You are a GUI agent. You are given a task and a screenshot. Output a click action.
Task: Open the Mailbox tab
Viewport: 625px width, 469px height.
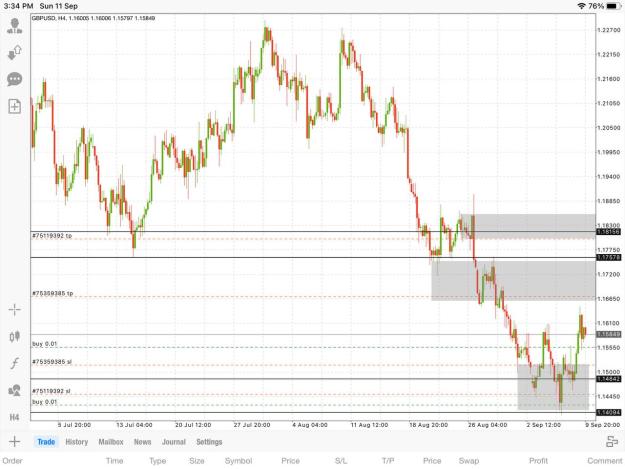111,442
